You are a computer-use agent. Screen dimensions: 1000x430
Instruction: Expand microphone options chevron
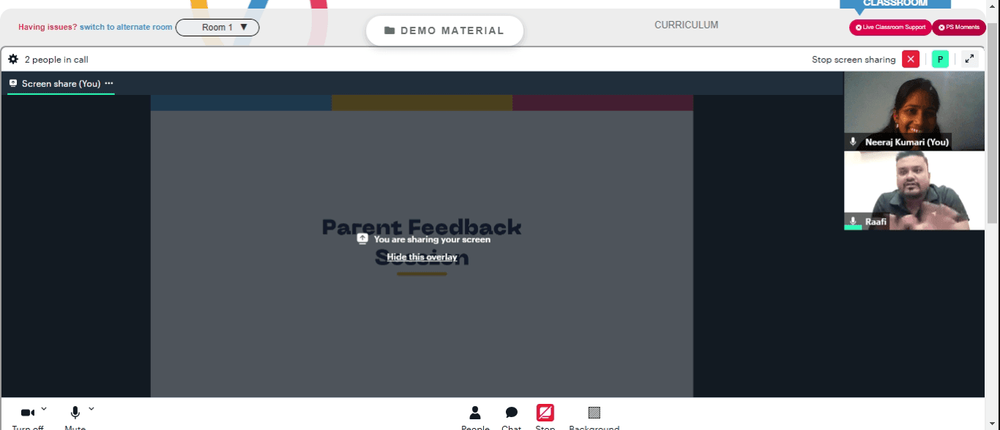(91, 408)
